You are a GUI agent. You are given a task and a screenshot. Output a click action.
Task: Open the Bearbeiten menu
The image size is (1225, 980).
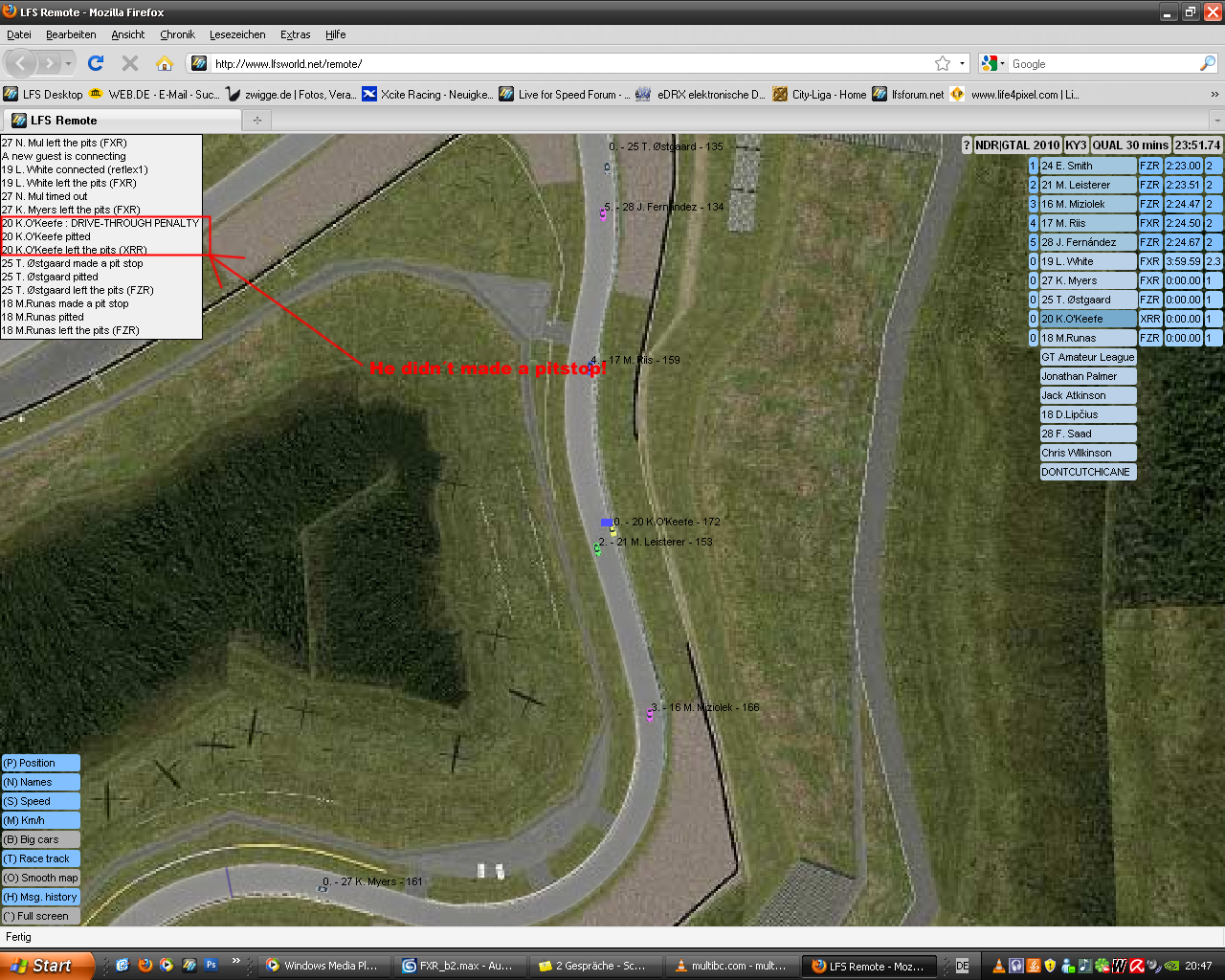pyautogui.click(x=71, y=34)
